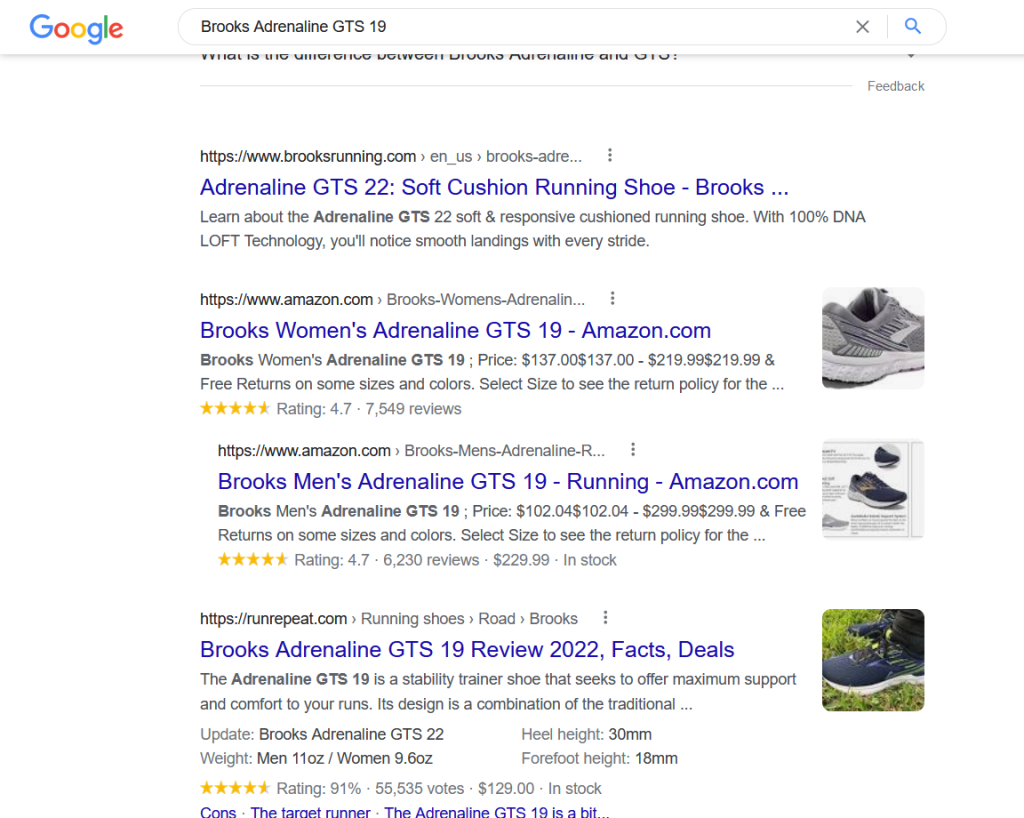Click the Cons sitelink under runrepeat
Viewport: 1024px width, 818px height.
pyautogui.click(x=218, y=811)
